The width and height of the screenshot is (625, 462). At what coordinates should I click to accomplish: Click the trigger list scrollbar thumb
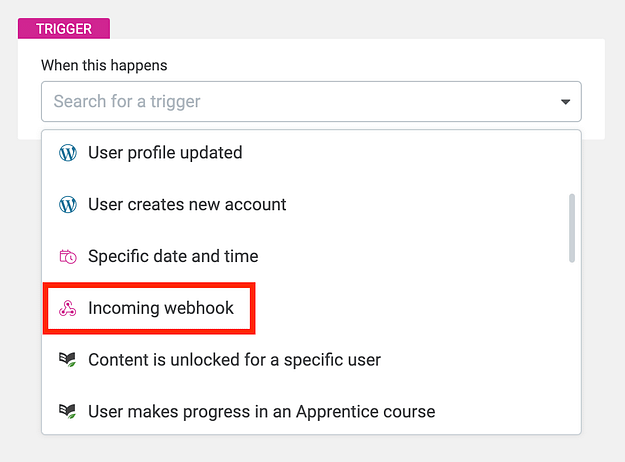tap(572, 227)
